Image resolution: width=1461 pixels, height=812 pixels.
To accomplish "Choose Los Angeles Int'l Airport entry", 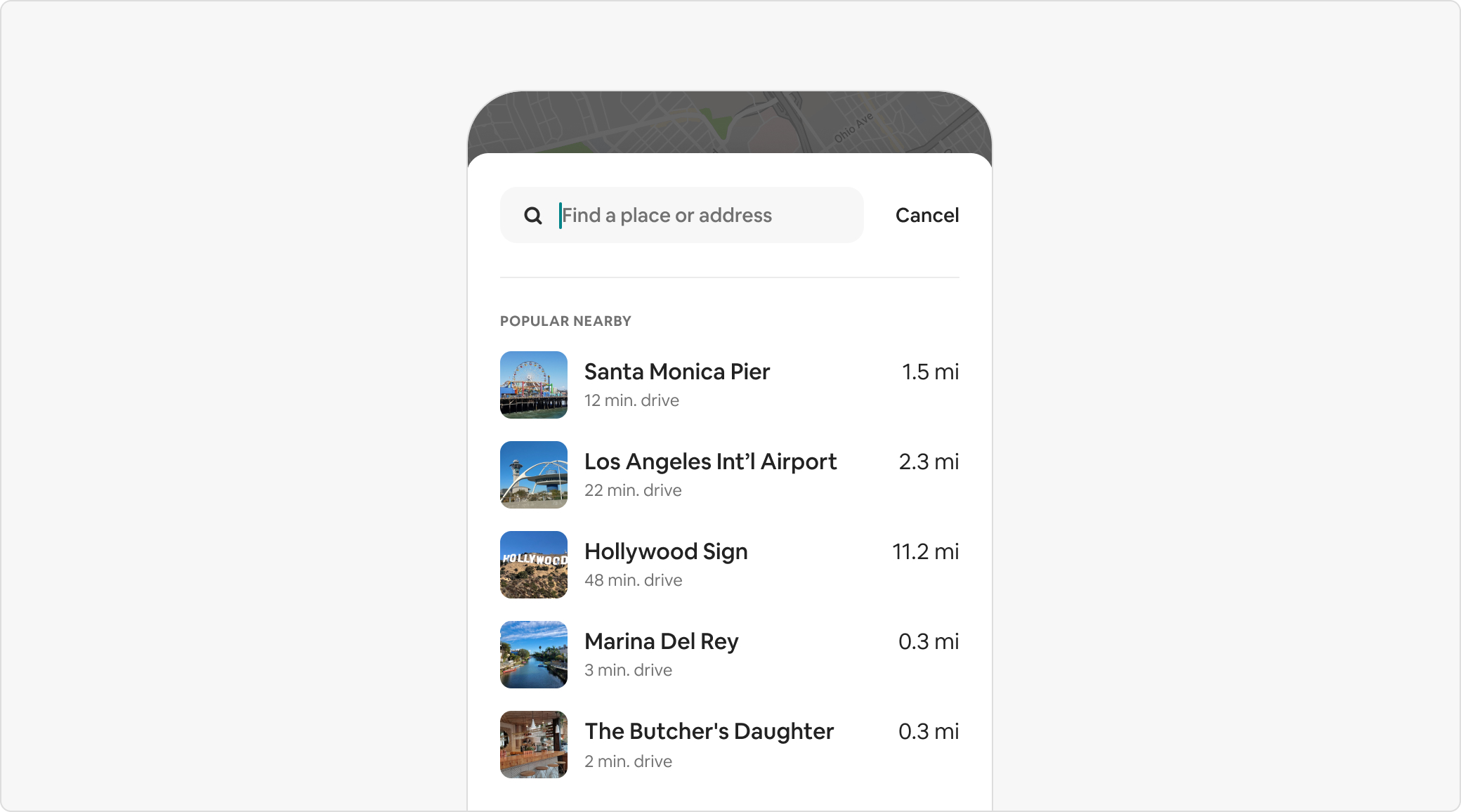I will click(x=710, y=461).
